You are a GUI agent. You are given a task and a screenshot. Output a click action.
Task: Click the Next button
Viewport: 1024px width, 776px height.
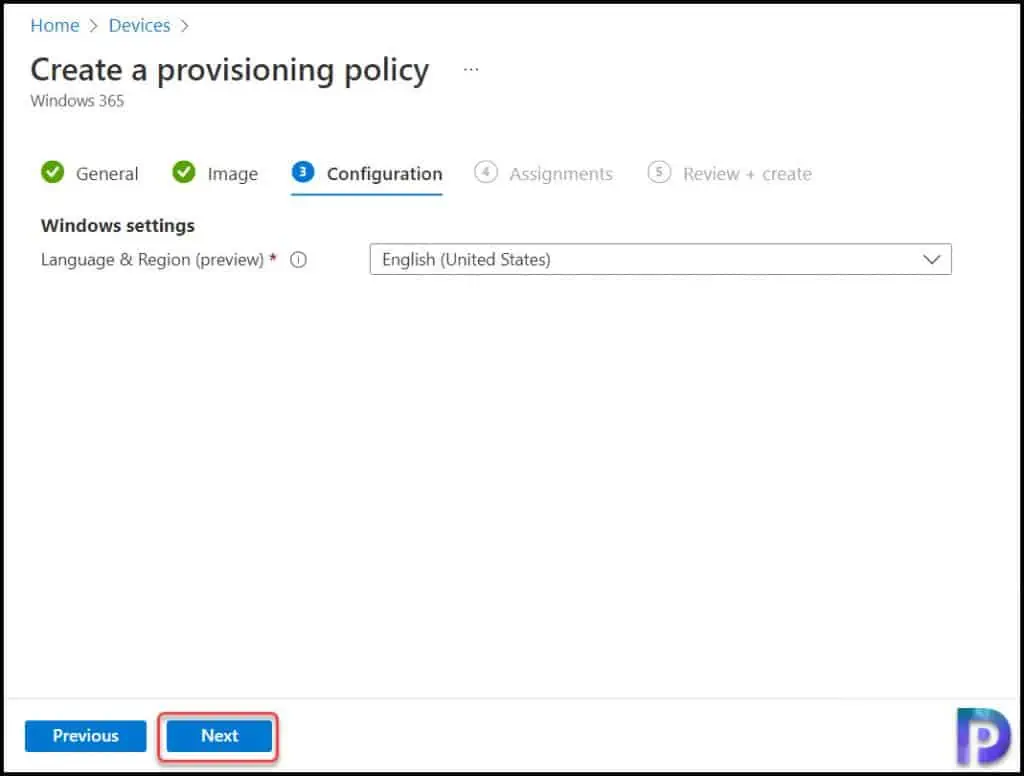[219, 736]
